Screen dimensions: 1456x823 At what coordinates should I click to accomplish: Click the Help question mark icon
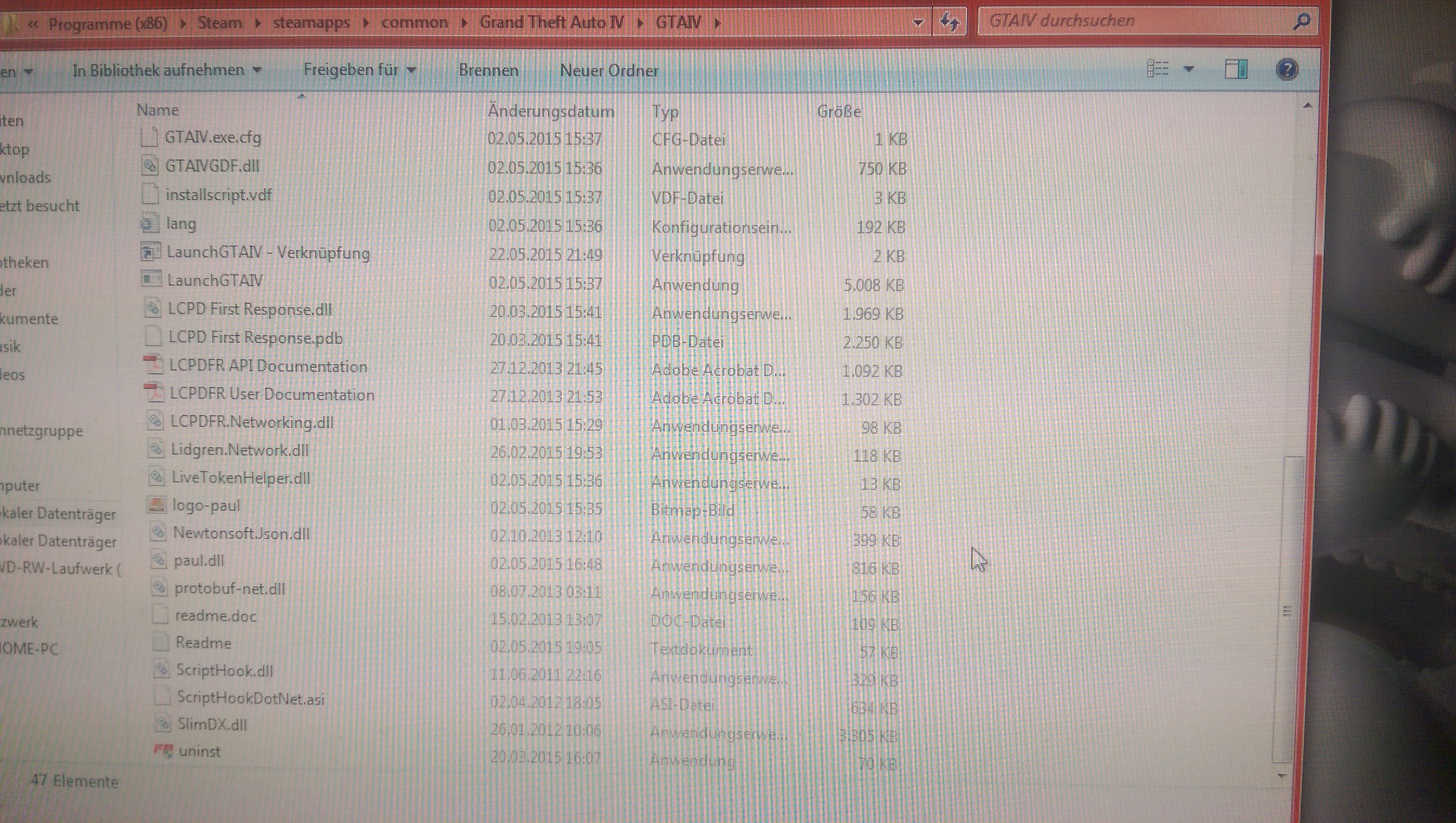1286,70
